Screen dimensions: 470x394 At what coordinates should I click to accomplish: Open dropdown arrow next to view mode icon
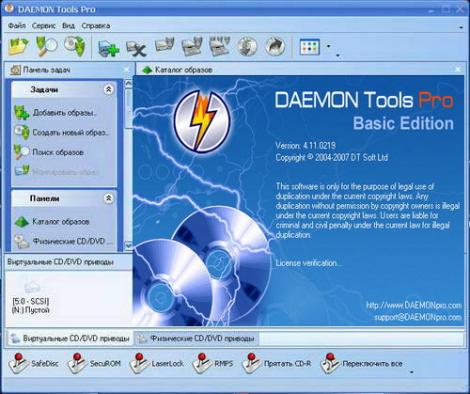(x=328, y=46)
